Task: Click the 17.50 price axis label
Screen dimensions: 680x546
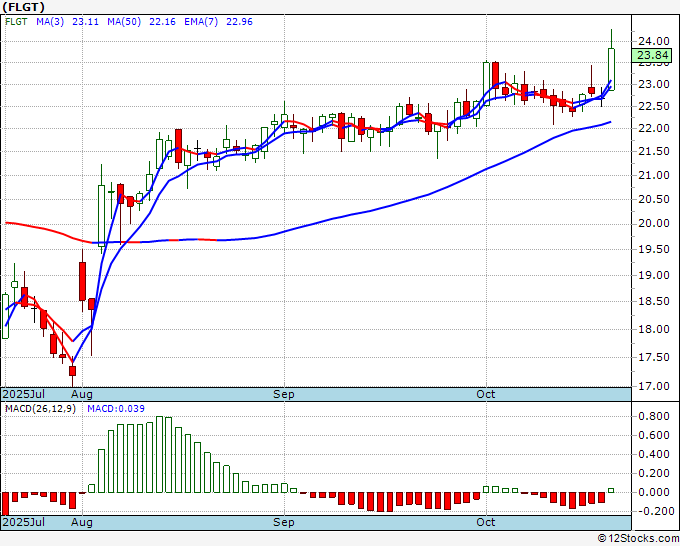Action: 654,357
